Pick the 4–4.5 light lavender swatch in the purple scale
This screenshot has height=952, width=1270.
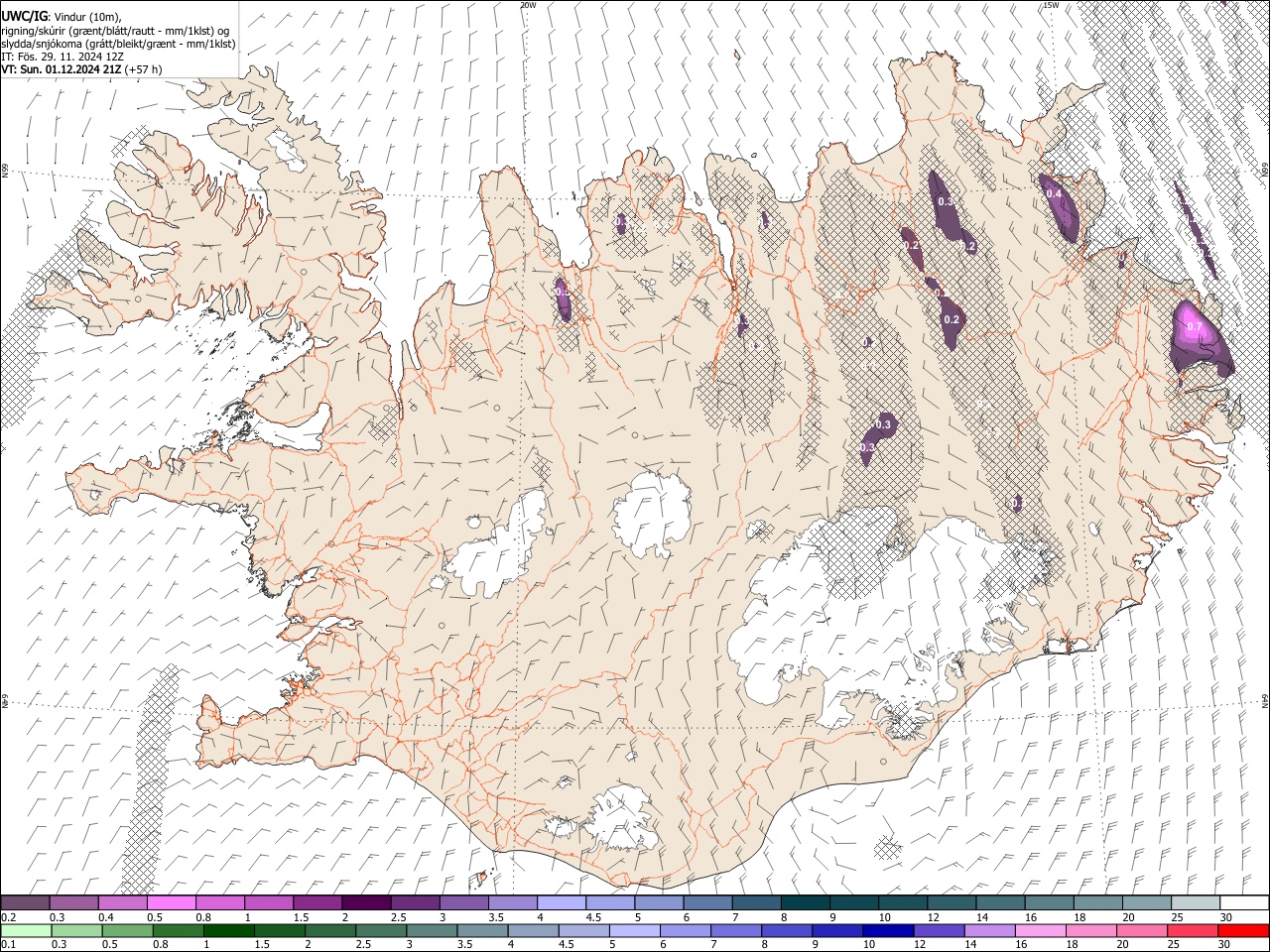(562, 902)
